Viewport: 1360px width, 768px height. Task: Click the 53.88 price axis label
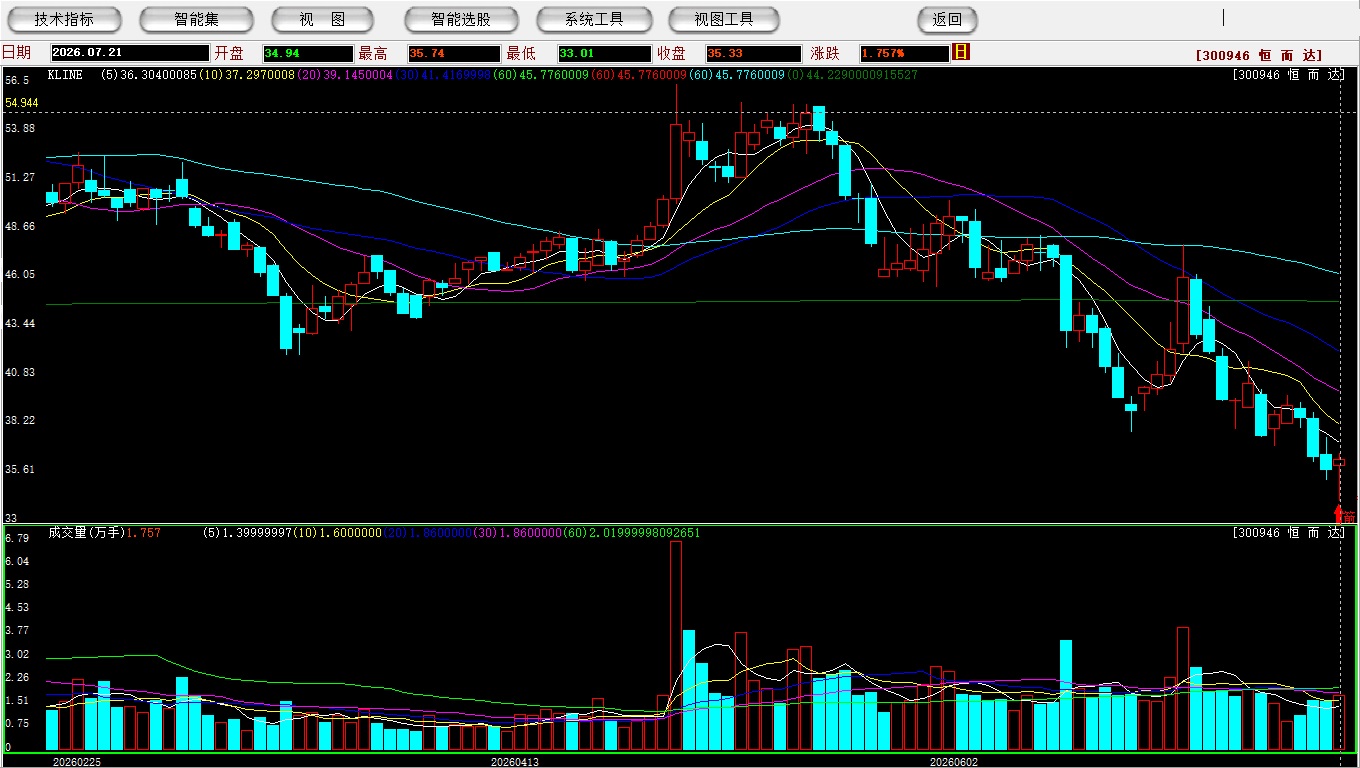[x=20, y=129]
